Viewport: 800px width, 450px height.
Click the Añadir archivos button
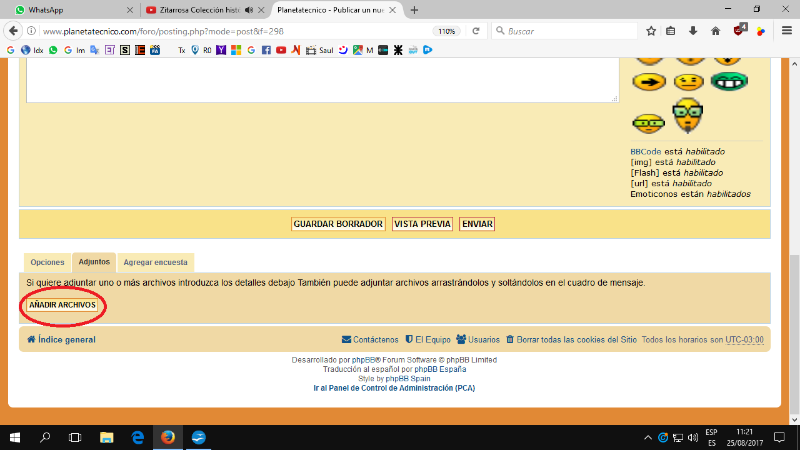pyautogui.click(x=62, y=304)
